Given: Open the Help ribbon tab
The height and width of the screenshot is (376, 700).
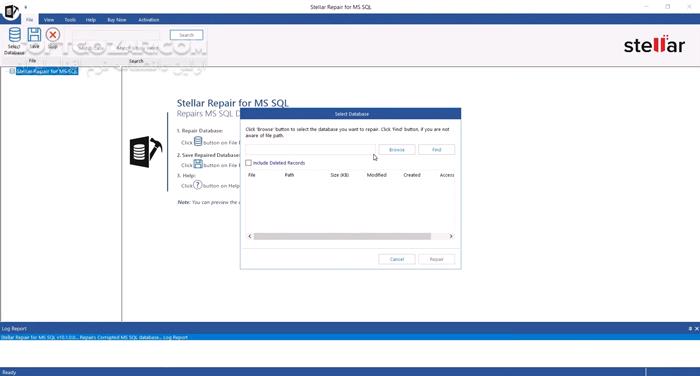Looking at the screenshot, I should (91, 20).
